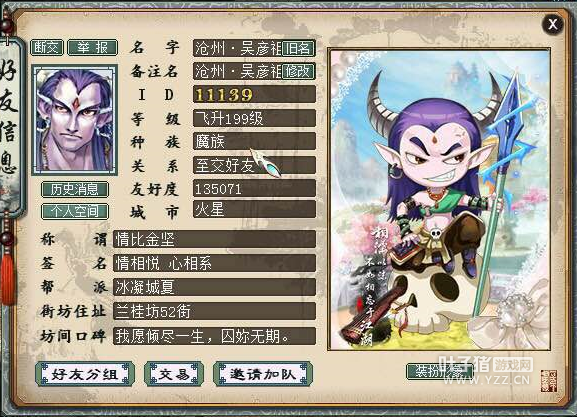Screen dimensions: 577x417
Task: Open the 好友分组 friend grouping button
Action: 85,374
